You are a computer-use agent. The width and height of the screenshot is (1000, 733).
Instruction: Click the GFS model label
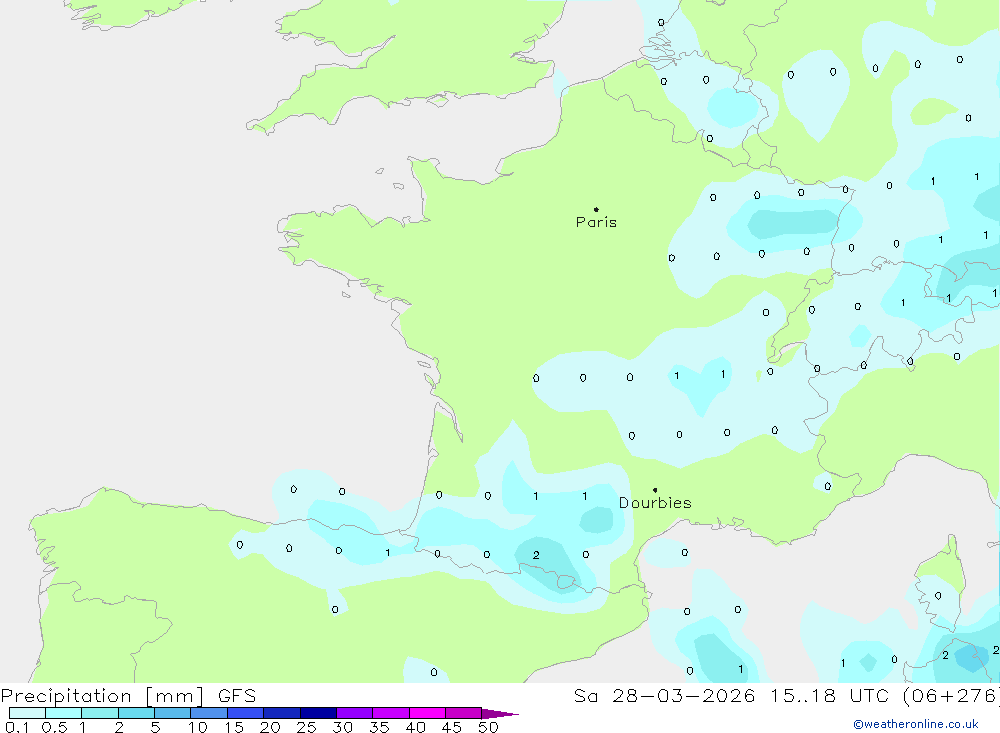click(237, 696)
